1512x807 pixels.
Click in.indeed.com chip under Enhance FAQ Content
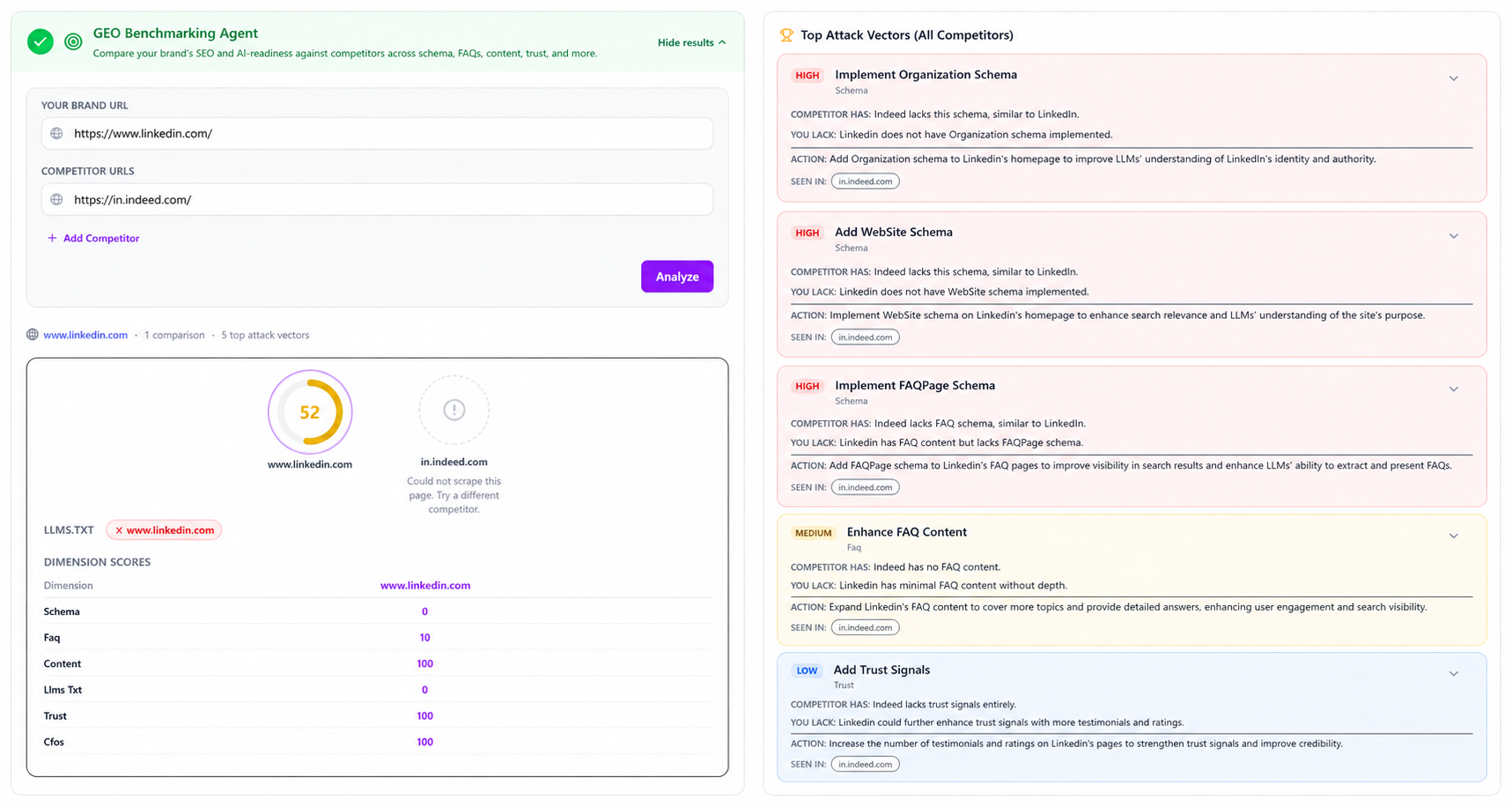(x=866, y=628)
